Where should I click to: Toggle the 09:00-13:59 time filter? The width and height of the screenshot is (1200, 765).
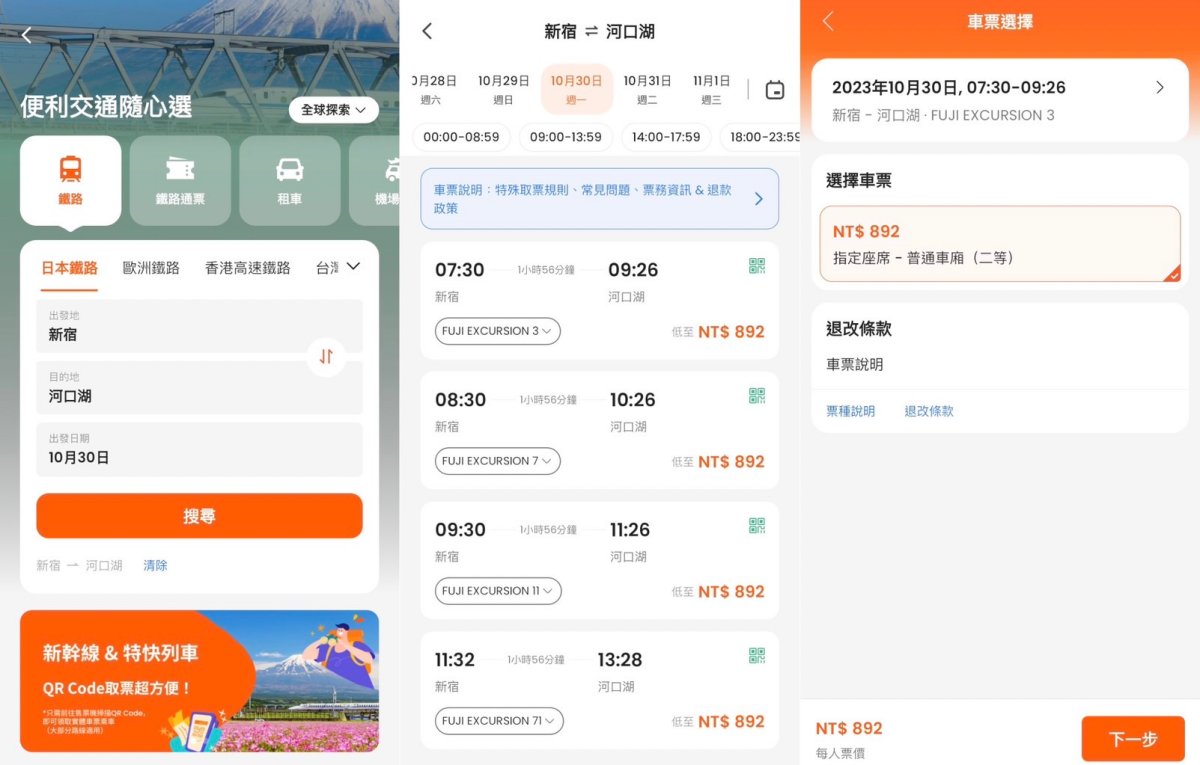(566, 137)
